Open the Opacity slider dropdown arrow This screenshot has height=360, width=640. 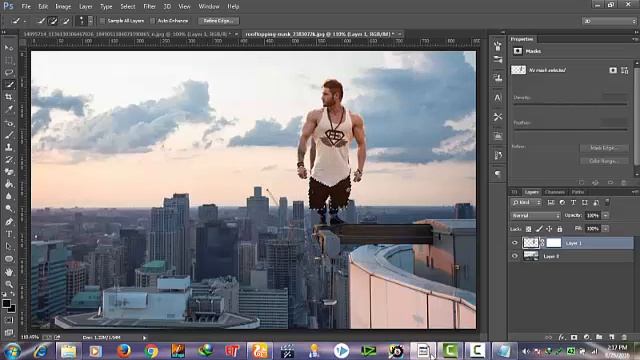point(606,216)
